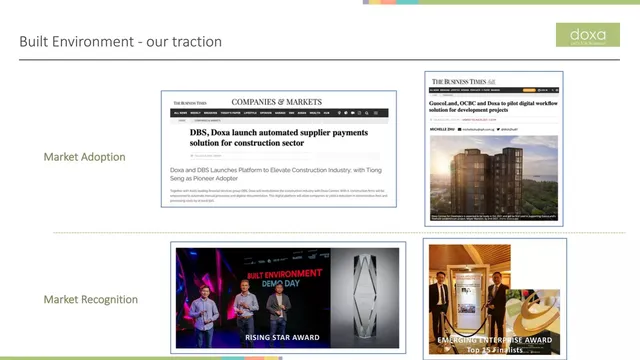Click the dark navigation bar in DBS article

click(x=279, y=113)
